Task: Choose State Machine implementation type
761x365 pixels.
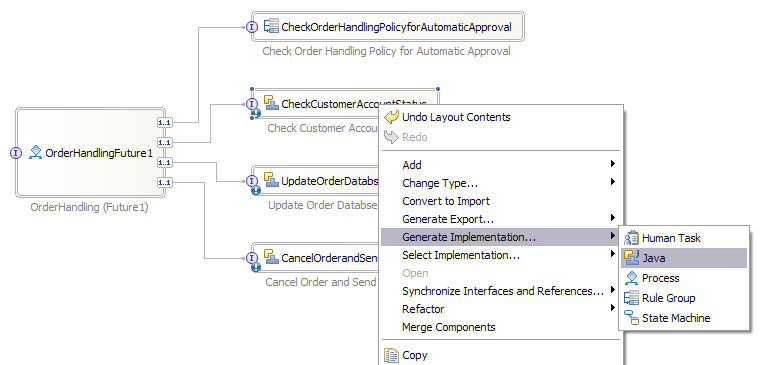Action: pyautogui.click(x=684, y=318)
